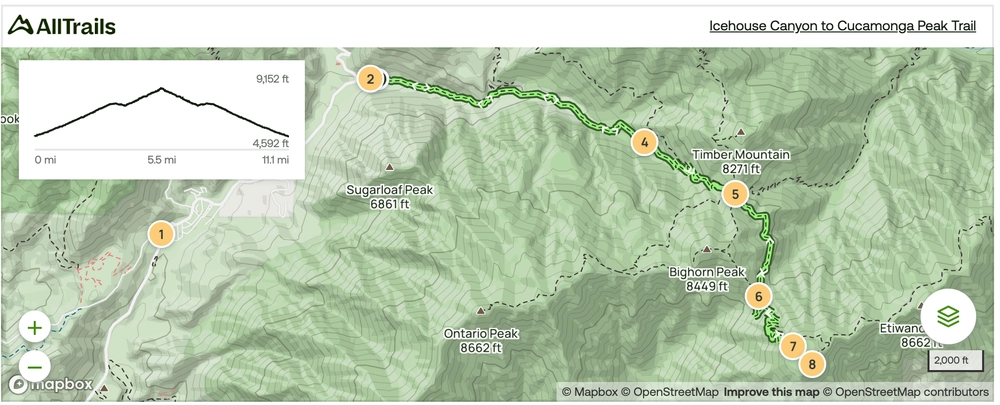1000x405 pixels.
Task: Click the elevation profile peak point
Action: (x=161, y=88)
